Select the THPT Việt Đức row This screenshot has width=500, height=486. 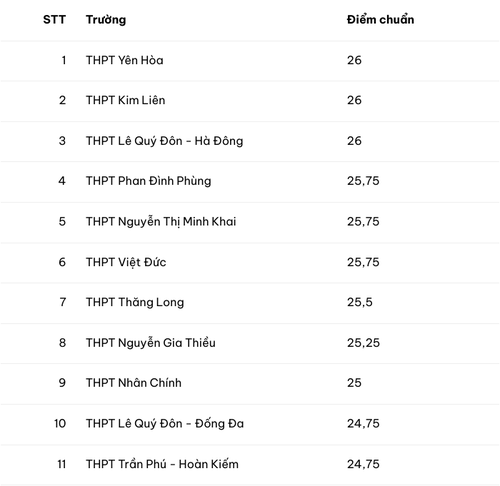coord(250,263)
